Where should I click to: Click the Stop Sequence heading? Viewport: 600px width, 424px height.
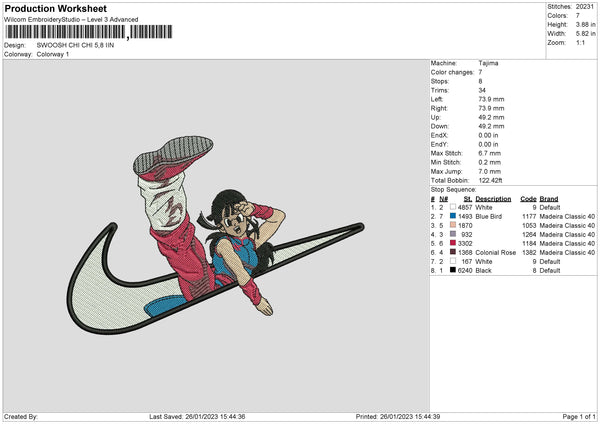(453, 189)
